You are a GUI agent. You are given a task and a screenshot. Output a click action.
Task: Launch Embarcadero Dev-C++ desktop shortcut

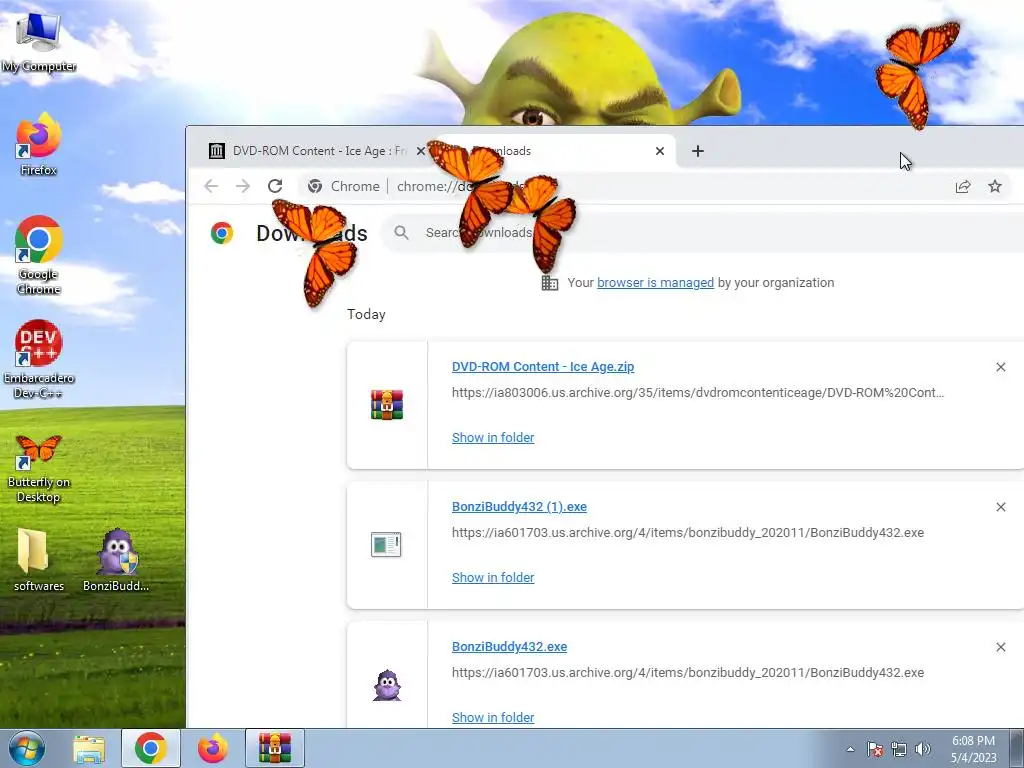click(x=39, y=359)
